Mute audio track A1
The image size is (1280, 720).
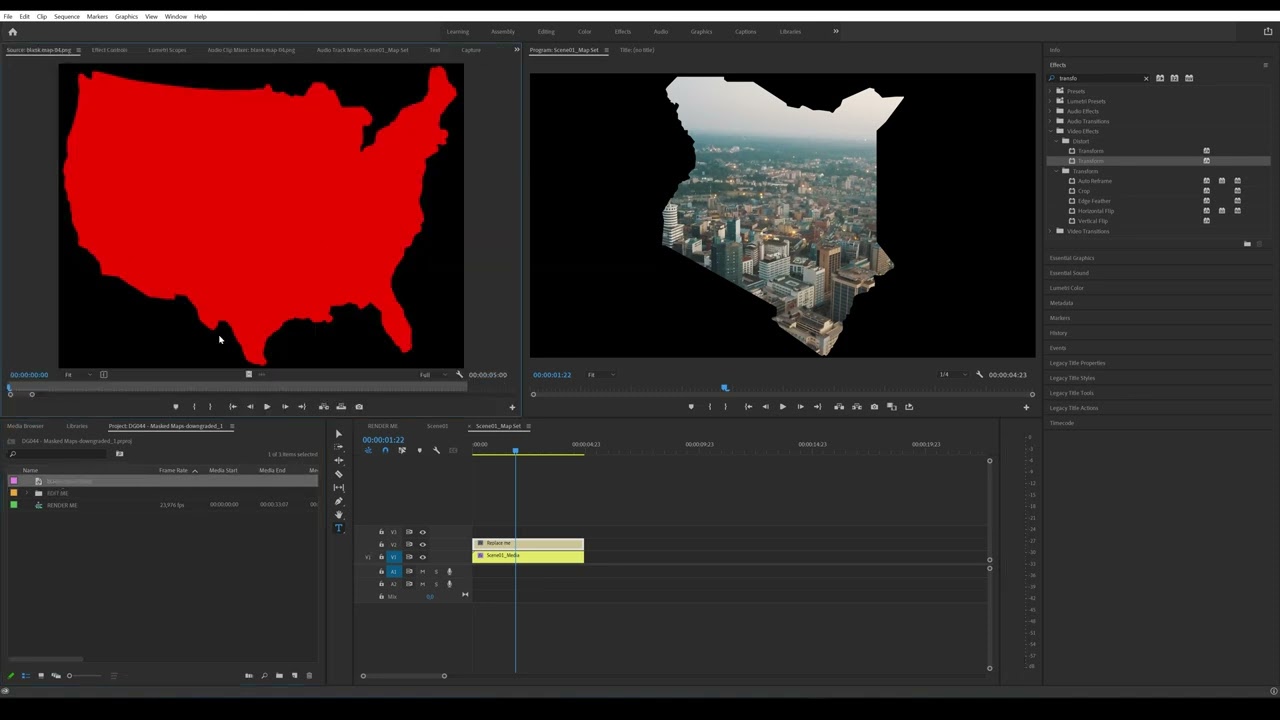423,572
